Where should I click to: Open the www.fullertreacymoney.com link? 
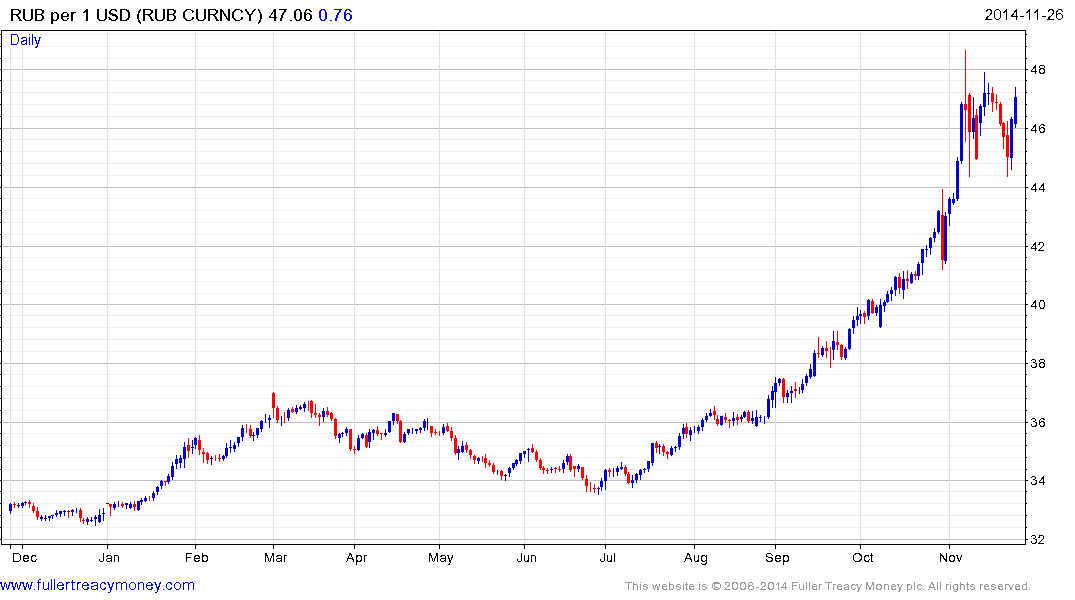point(97,585)
